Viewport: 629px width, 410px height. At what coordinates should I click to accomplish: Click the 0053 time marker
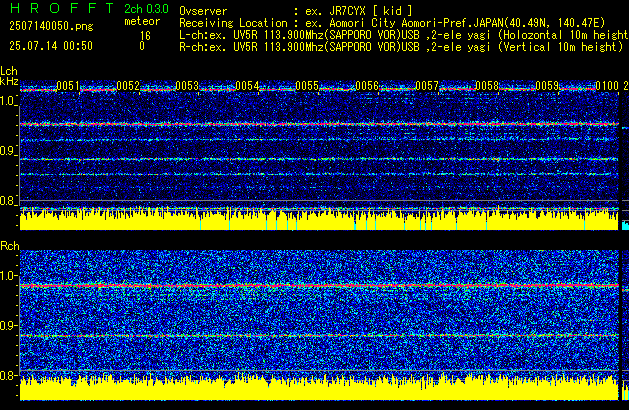(187, 86)
